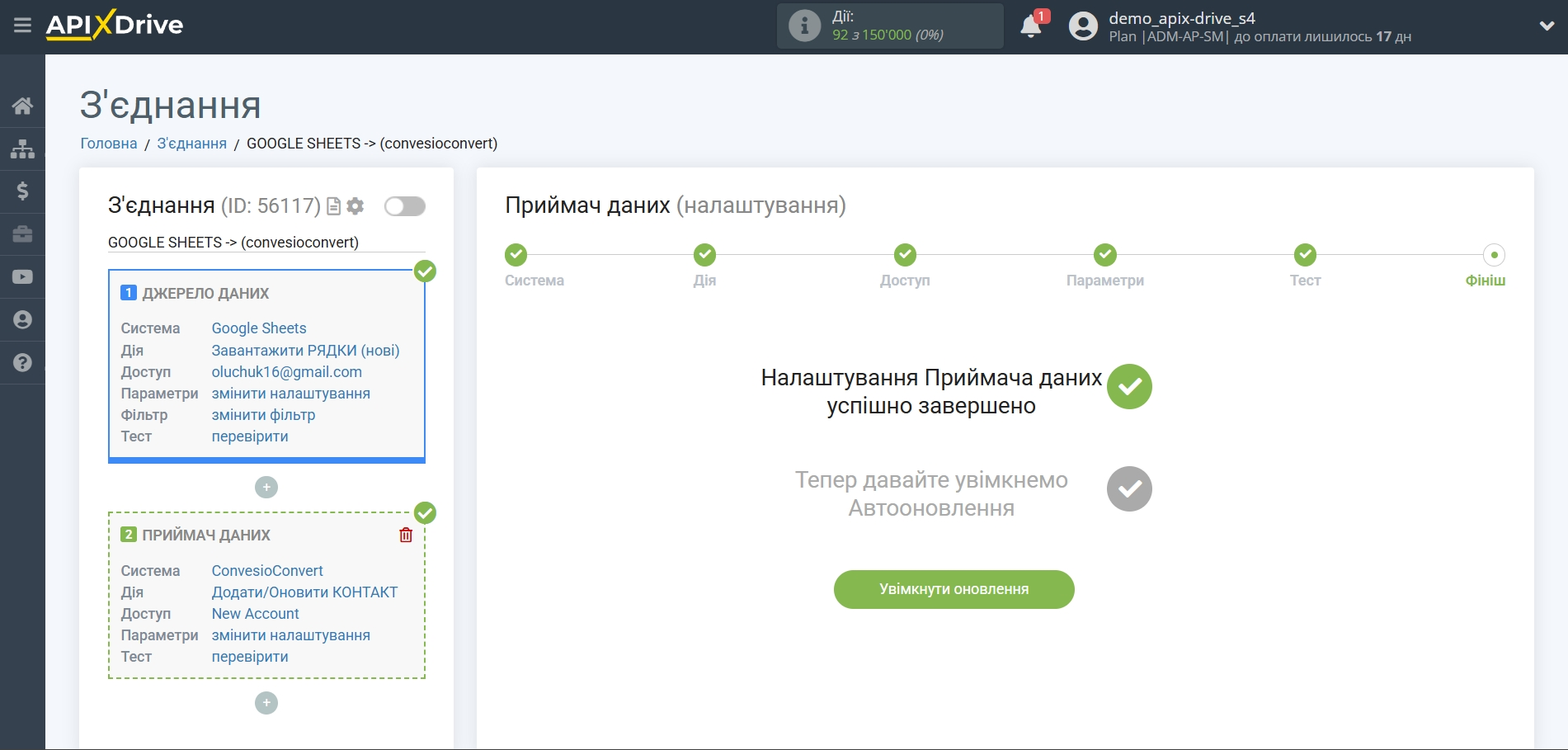Open the hamburger menu in top bar
Viewport: 1568px width, 750px height.
tap(22, 26)
